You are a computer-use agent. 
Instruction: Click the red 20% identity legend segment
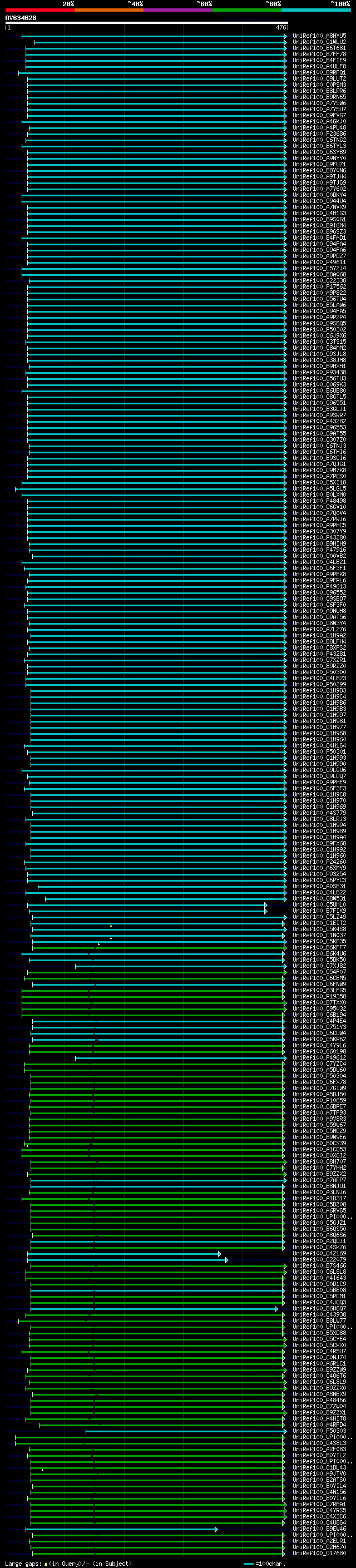(39, 10)
